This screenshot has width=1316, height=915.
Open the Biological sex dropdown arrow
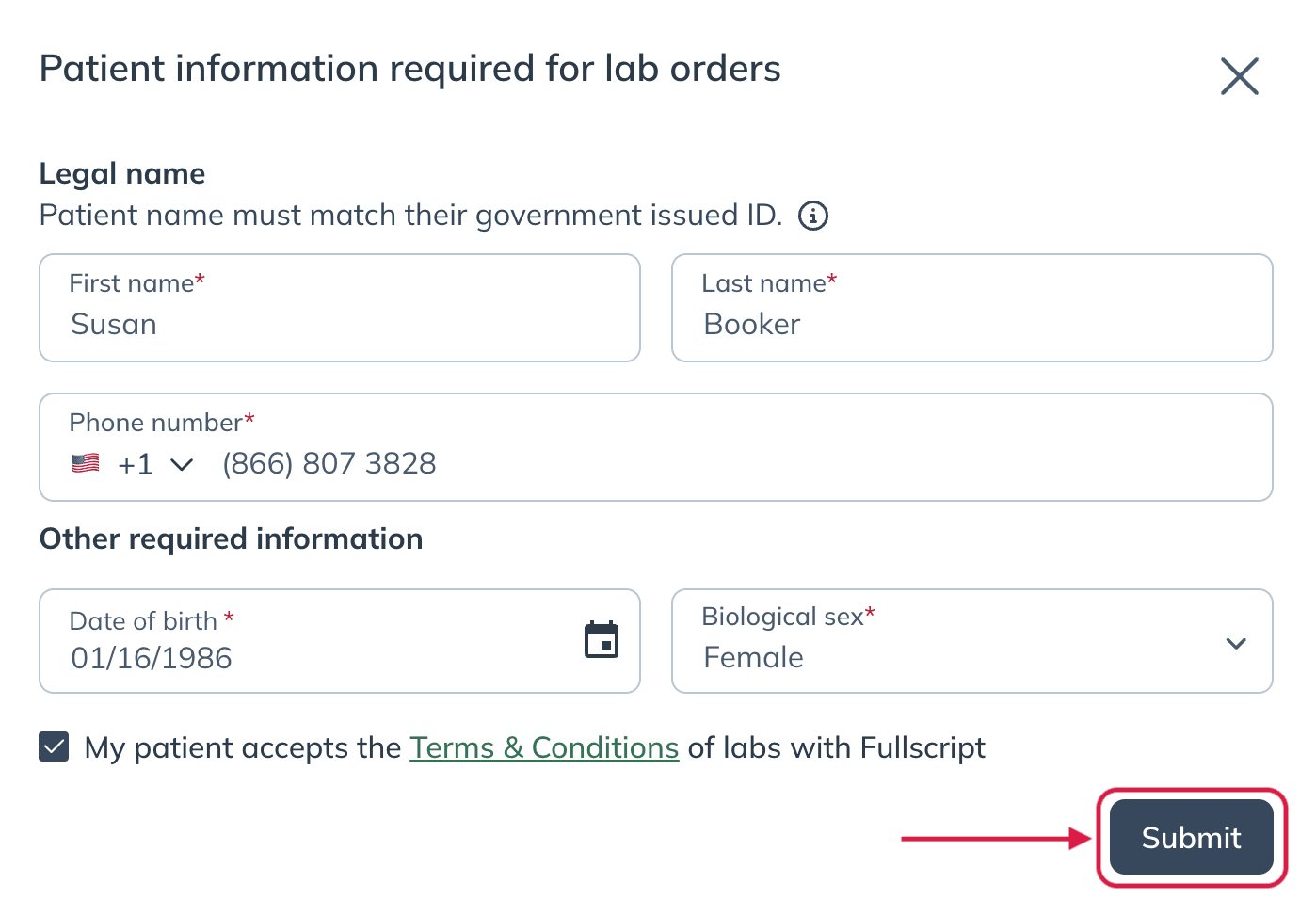tap(1236, 644)
